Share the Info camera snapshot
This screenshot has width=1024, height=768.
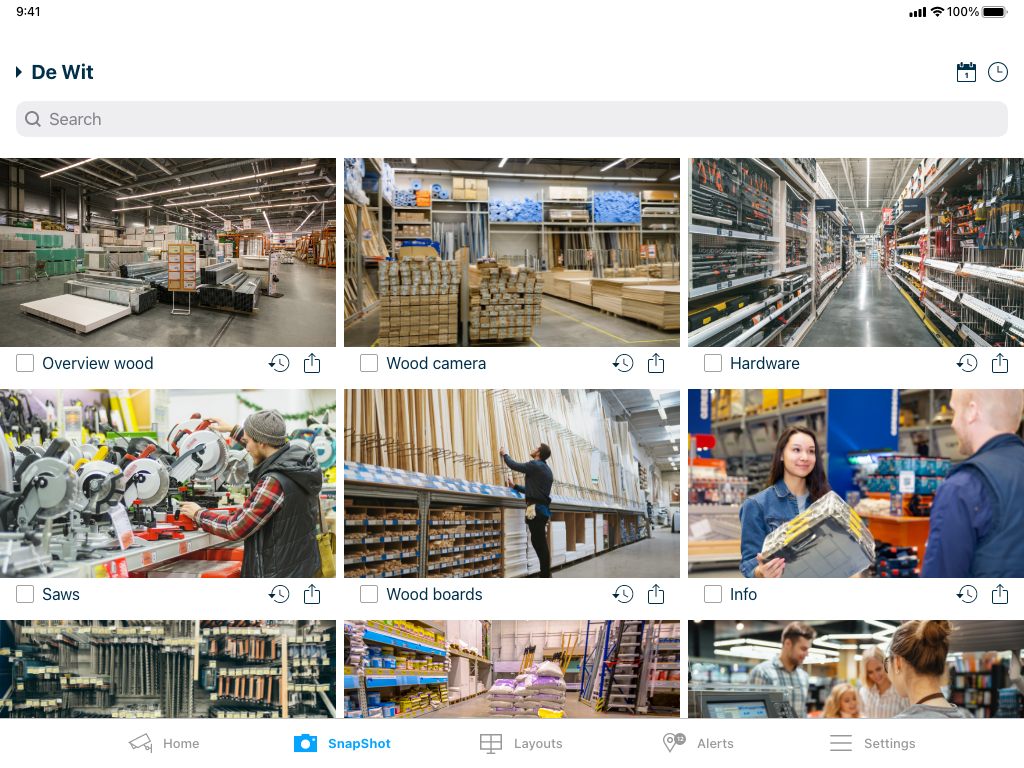[1000, 594]
